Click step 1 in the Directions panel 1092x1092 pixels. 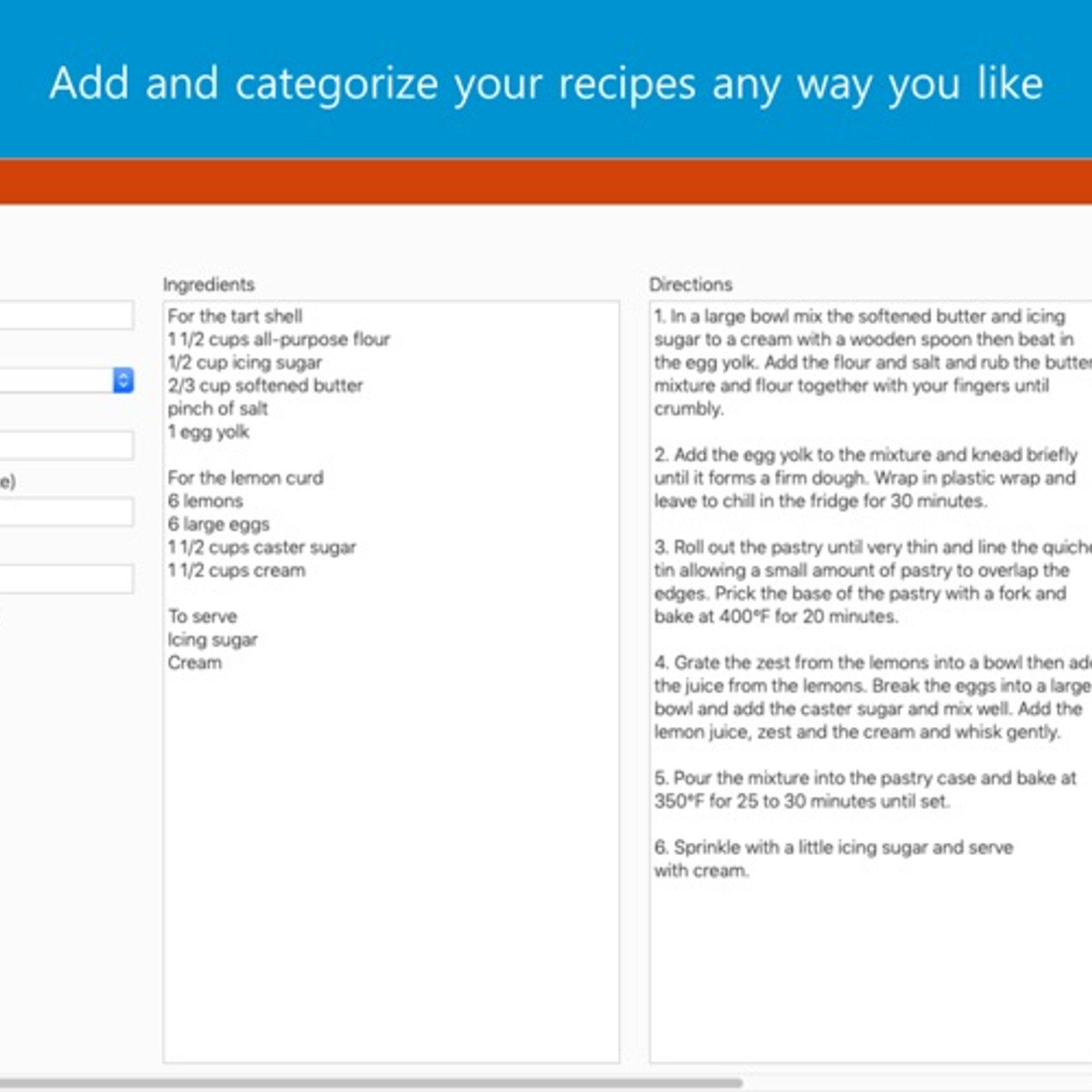click(x=853, y=362)
